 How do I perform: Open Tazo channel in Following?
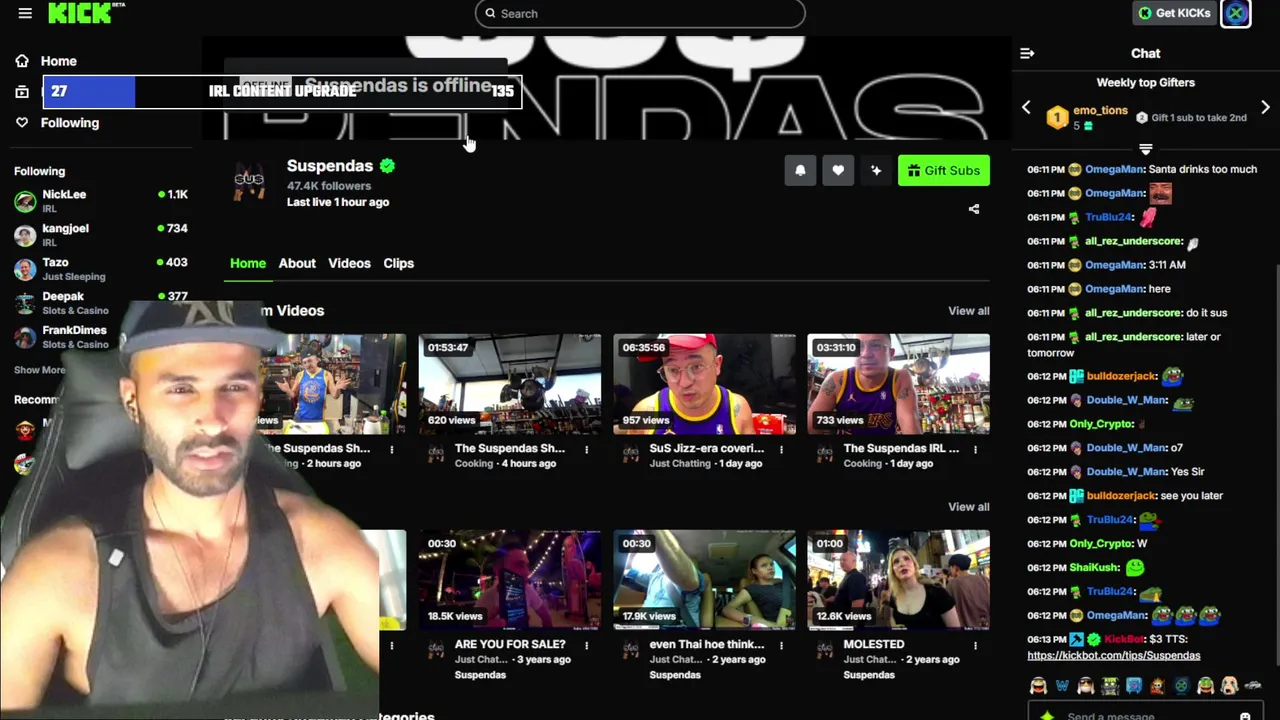tap(101, 269)
